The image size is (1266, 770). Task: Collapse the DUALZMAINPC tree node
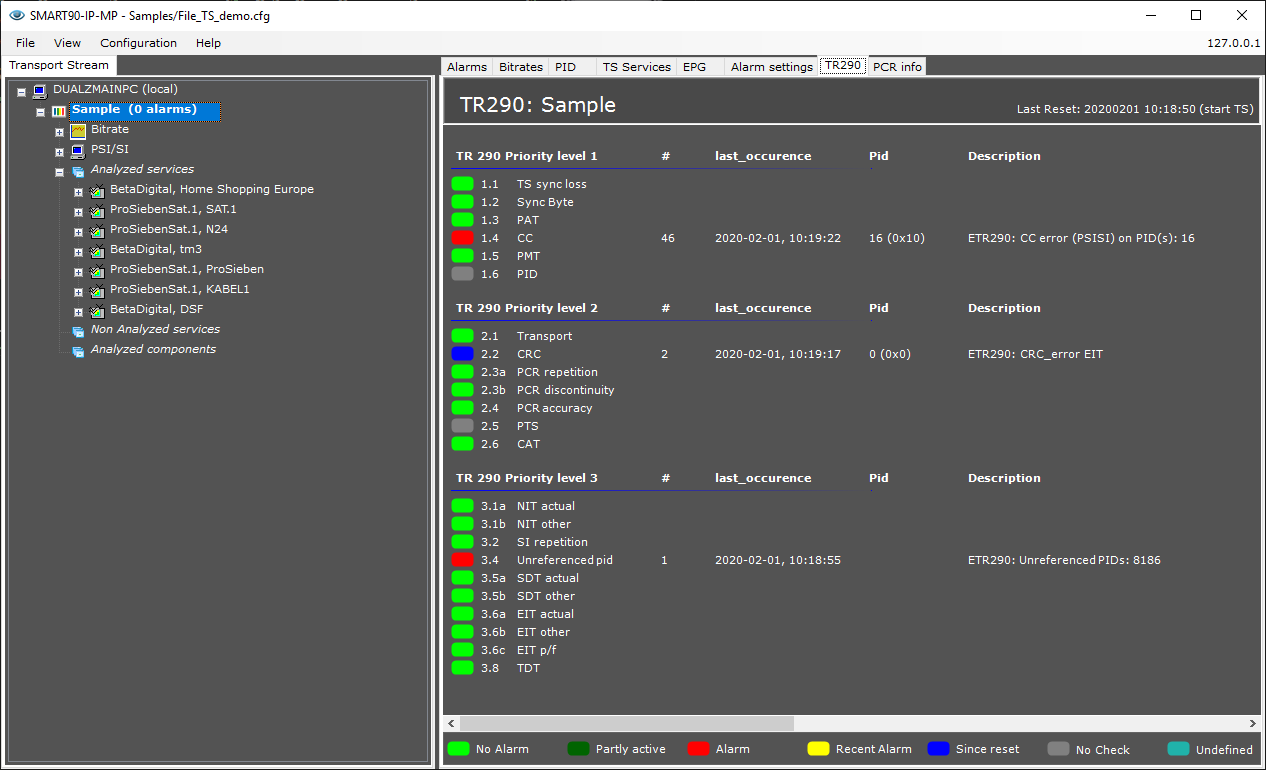(x=22, y=91)
